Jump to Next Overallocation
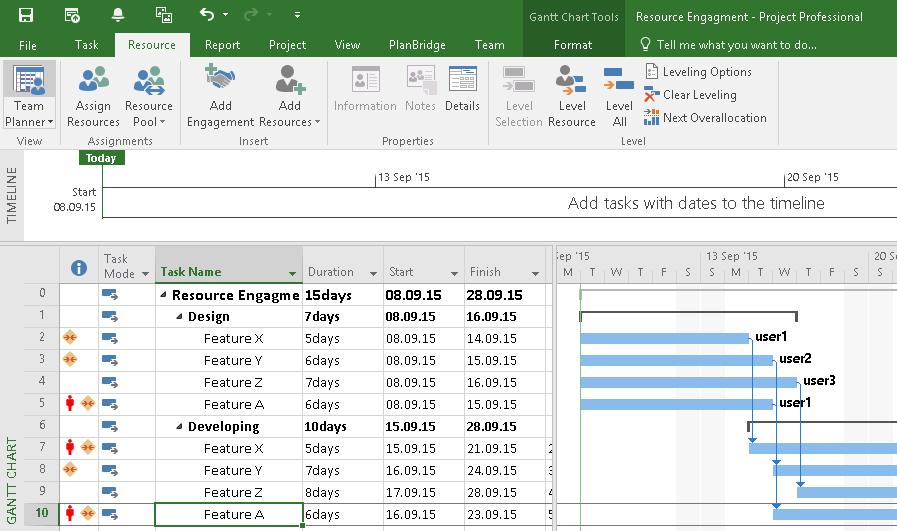The image size is (897, 531). [705, 118]
